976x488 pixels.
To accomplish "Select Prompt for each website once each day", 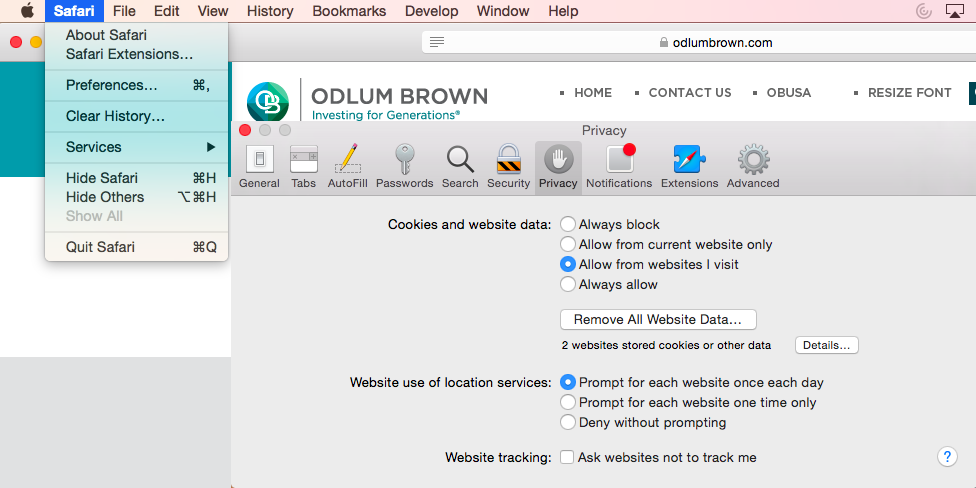I will [568, 382].
